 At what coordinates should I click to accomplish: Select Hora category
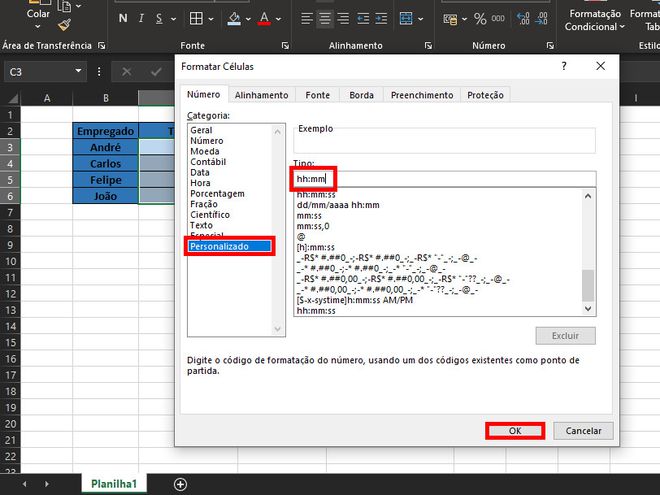tap(200, 183)
